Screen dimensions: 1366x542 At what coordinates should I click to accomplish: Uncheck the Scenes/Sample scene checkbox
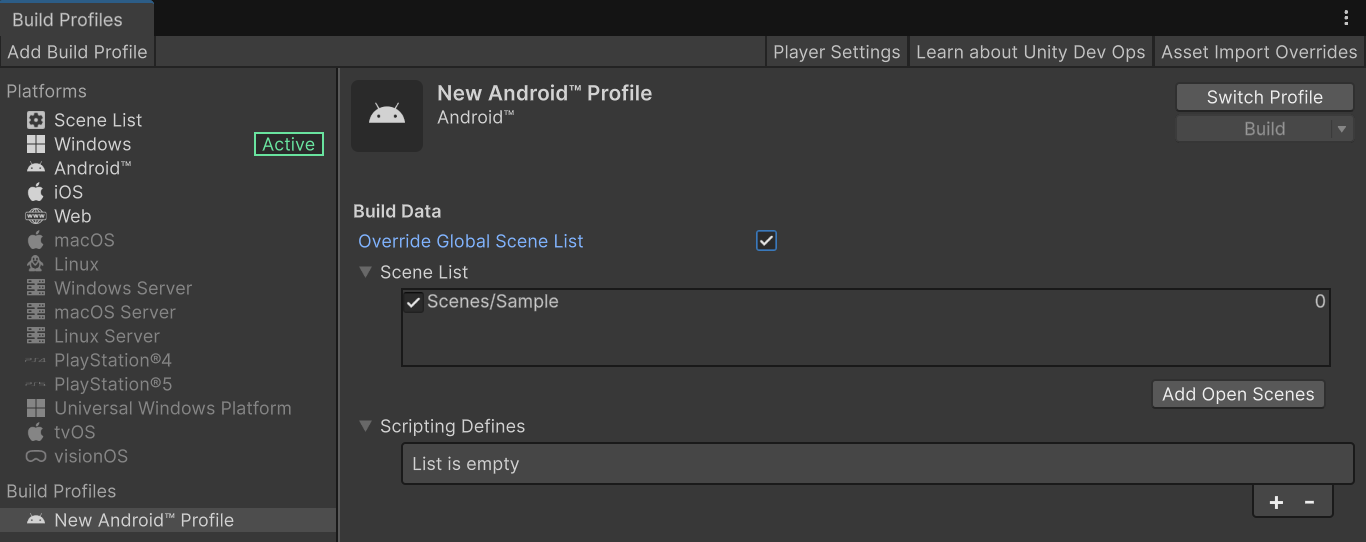414,302
